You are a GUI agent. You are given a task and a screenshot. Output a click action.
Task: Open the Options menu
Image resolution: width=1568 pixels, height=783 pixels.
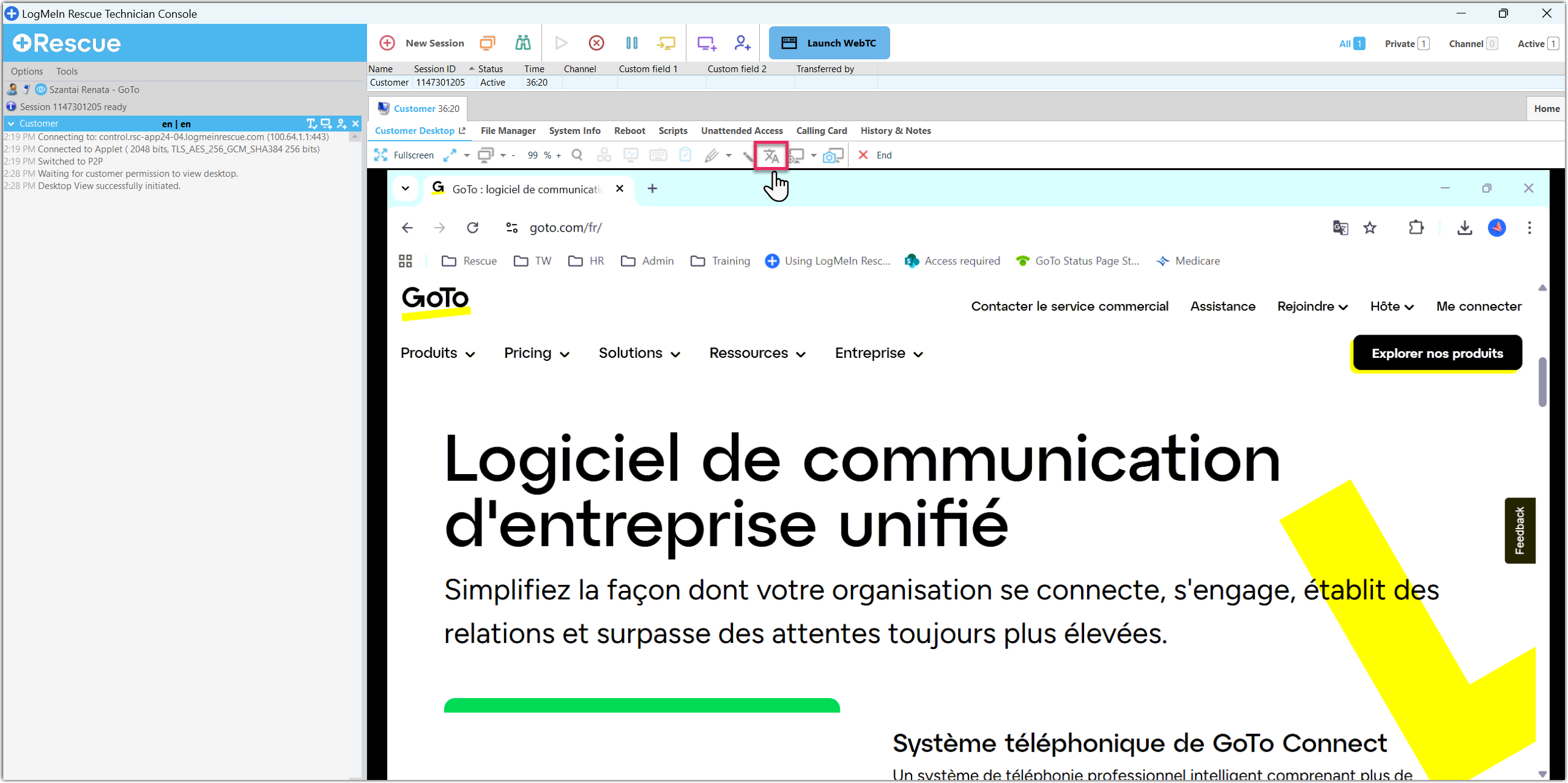point(27,72)
